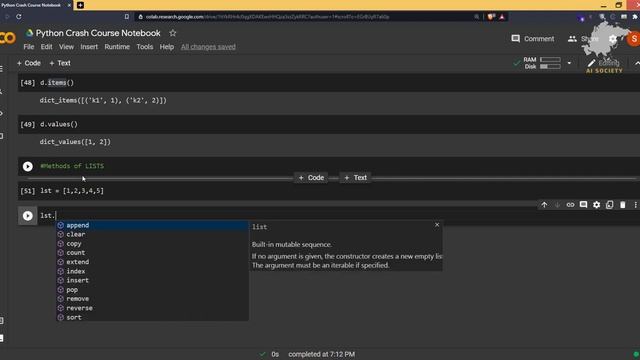Star the Python Crash Course Notebook
This screenshot has height=360, width=640.
pos(173,33)
